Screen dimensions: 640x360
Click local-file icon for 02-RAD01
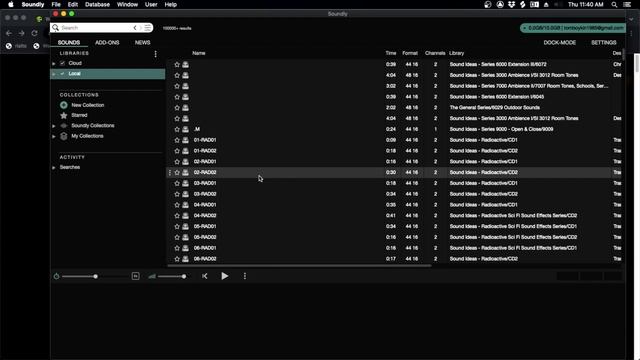185,162
